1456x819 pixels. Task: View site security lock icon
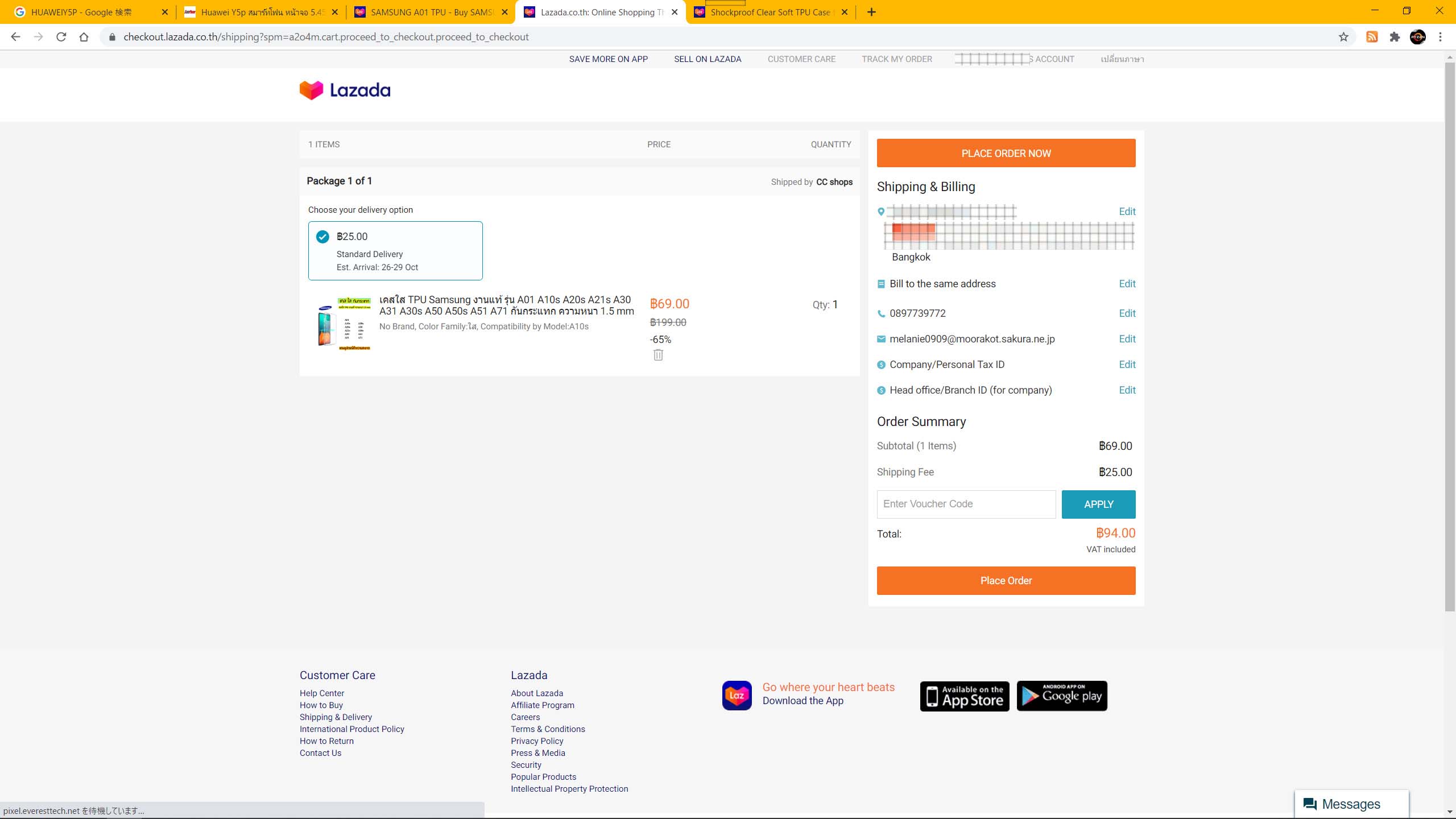click(112, 37)
